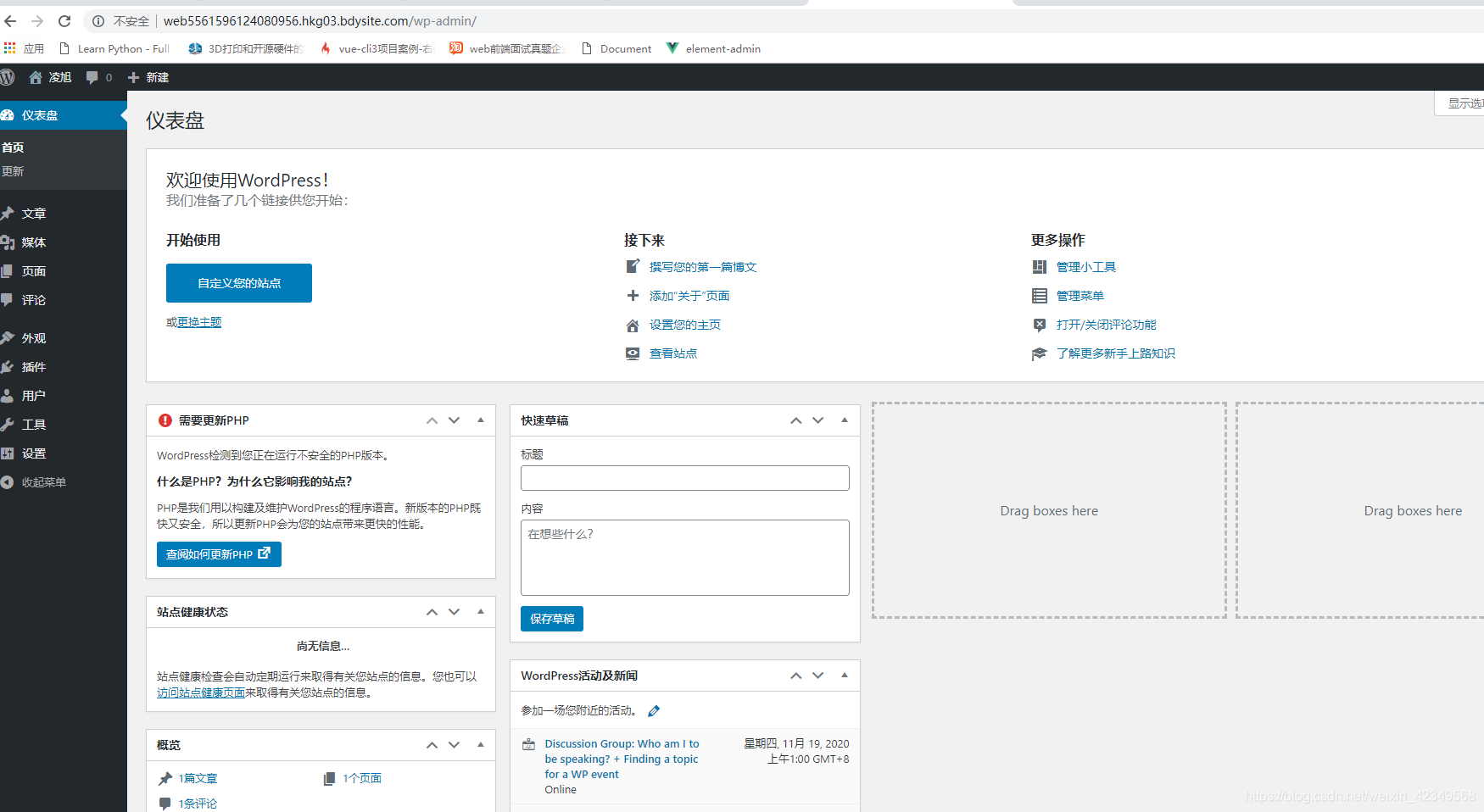Open 撰写您的第一篇博文 link
This screenshot has height=812, width=1484.
pos(703,267)
